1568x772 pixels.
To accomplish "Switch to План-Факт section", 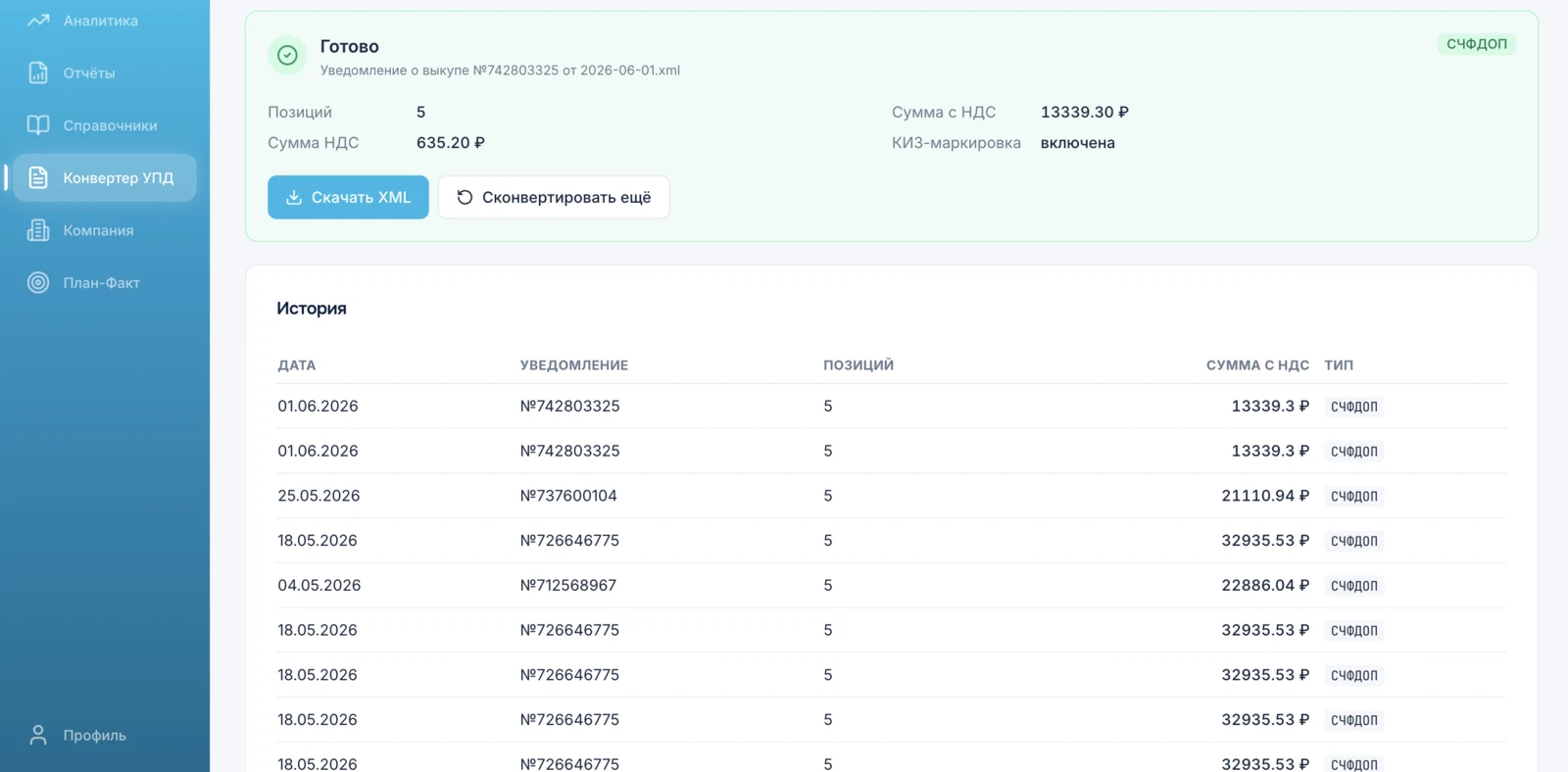I will pos(104,282).
